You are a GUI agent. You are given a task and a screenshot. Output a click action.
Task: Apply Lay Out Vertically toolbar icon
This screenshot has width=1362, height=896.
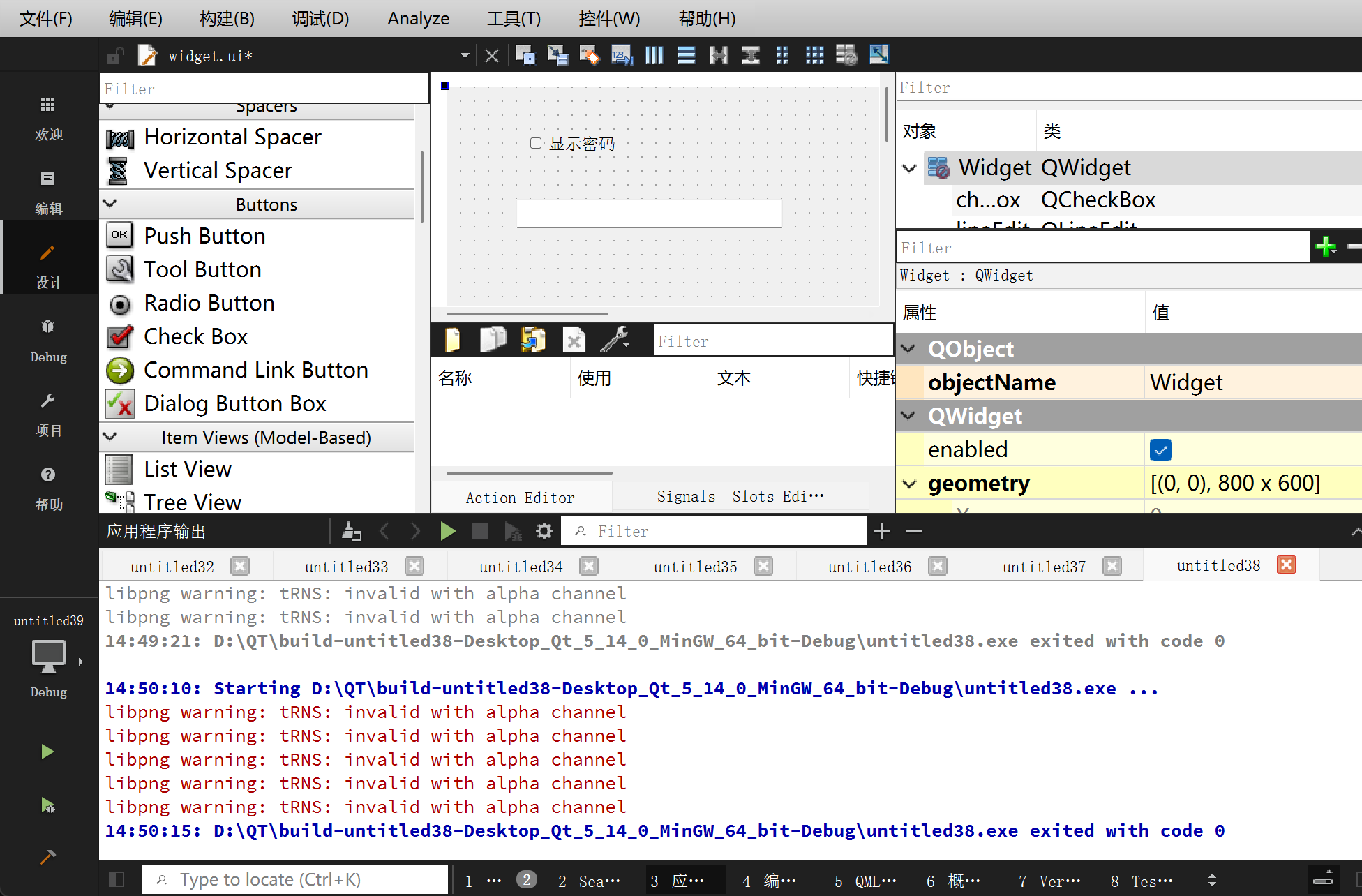(686, 55)
